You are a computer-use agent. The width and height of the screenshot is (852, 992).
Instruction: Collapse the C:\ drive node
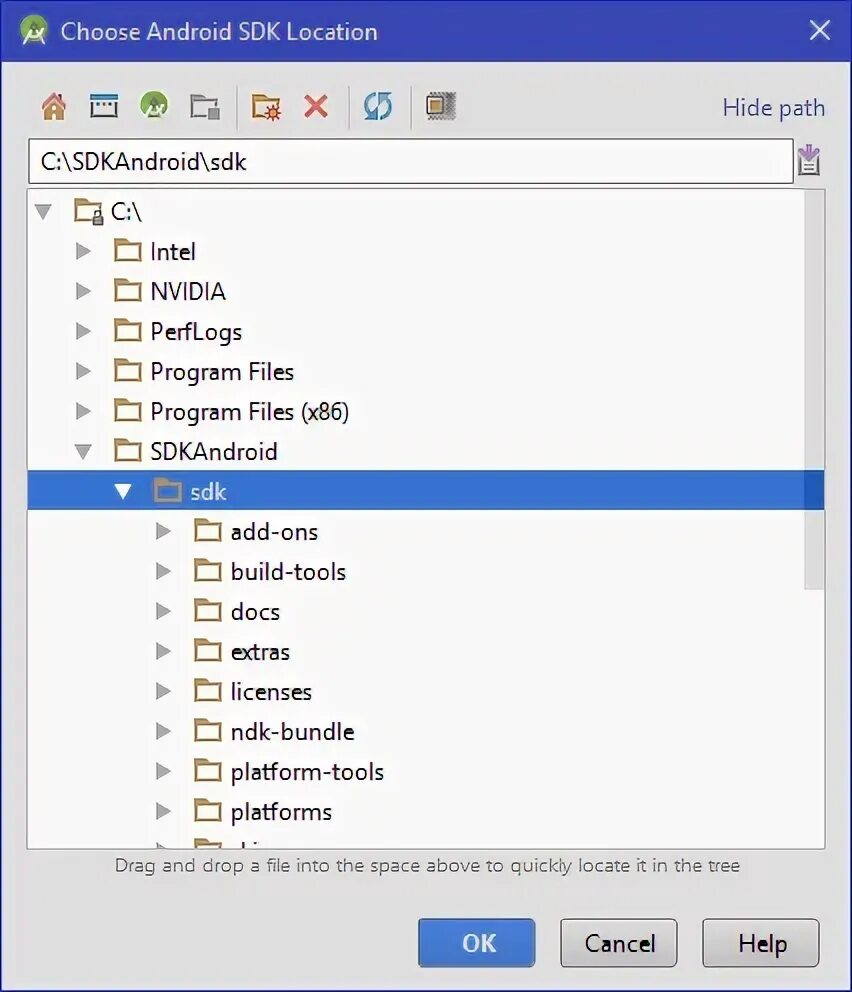pos(43,211)
